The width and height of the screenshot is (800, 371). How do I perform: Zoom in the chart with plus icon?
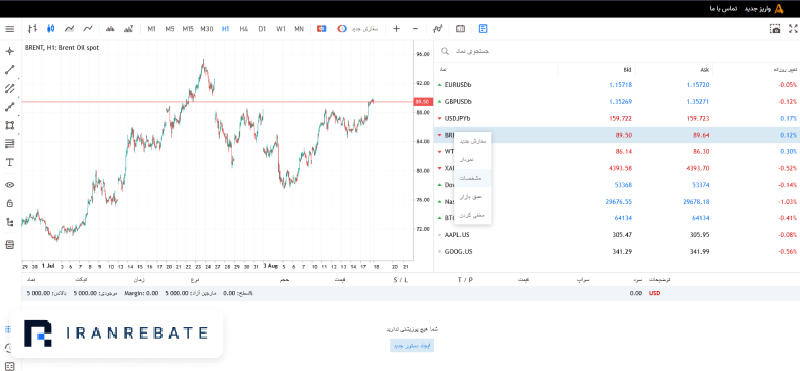point(396,29)
